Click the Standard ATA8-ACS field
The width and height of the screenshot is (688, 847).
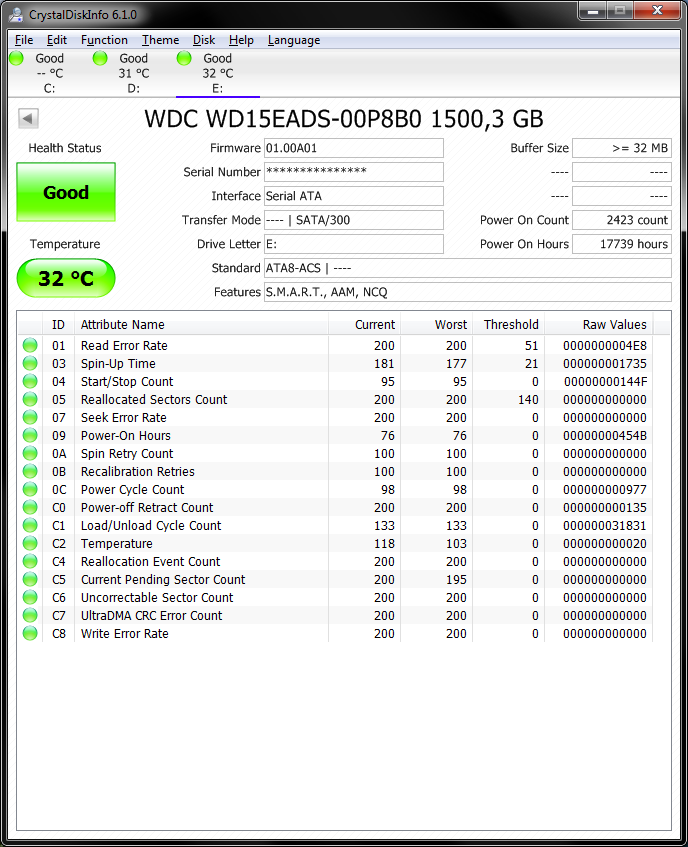click(468, 268)
